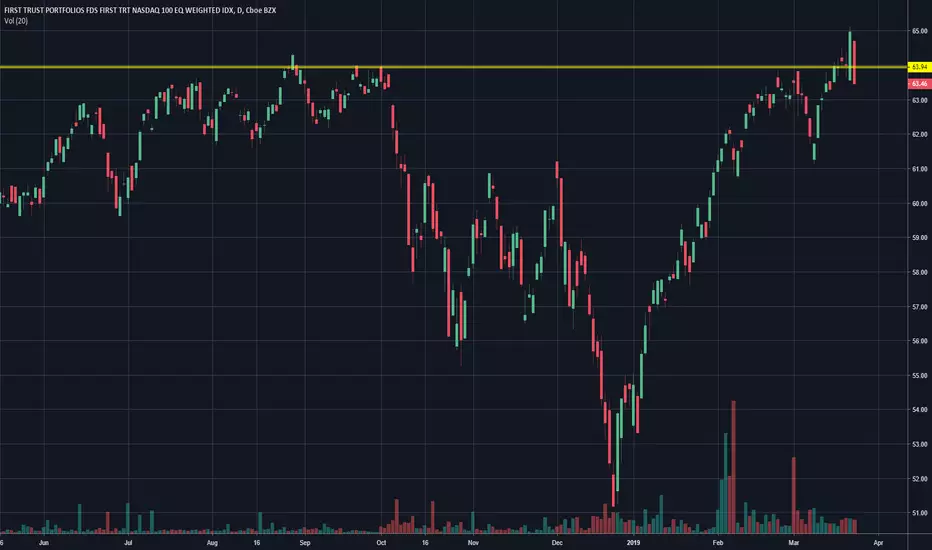The image size is (932, 550).
Task: Click the latest red candlestick near 65.00
Action: [854, 62]
